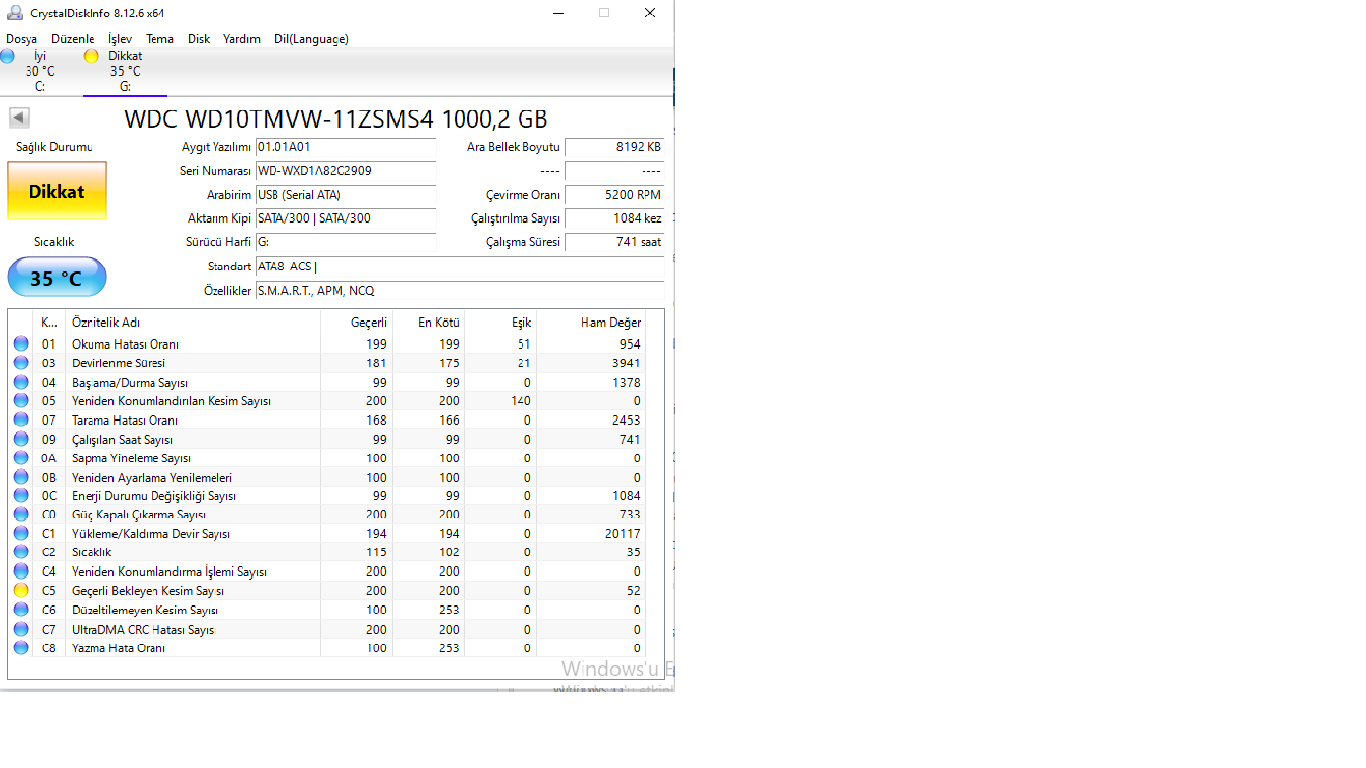Open the Disk menu
This screenshot has height=768, width=1366.
click(x=199, y=39)
